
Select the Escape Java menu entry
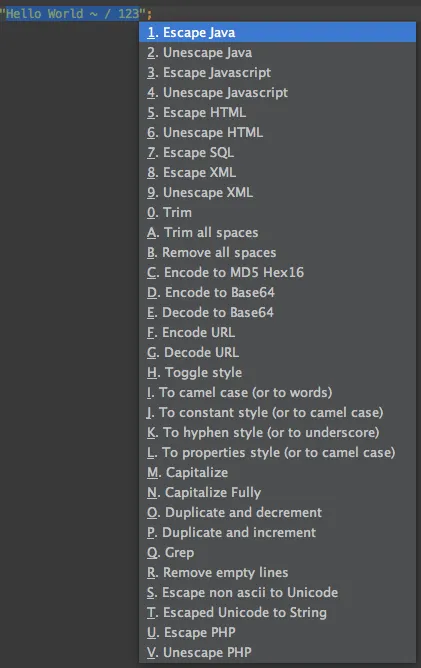click(x=277, y=32)
